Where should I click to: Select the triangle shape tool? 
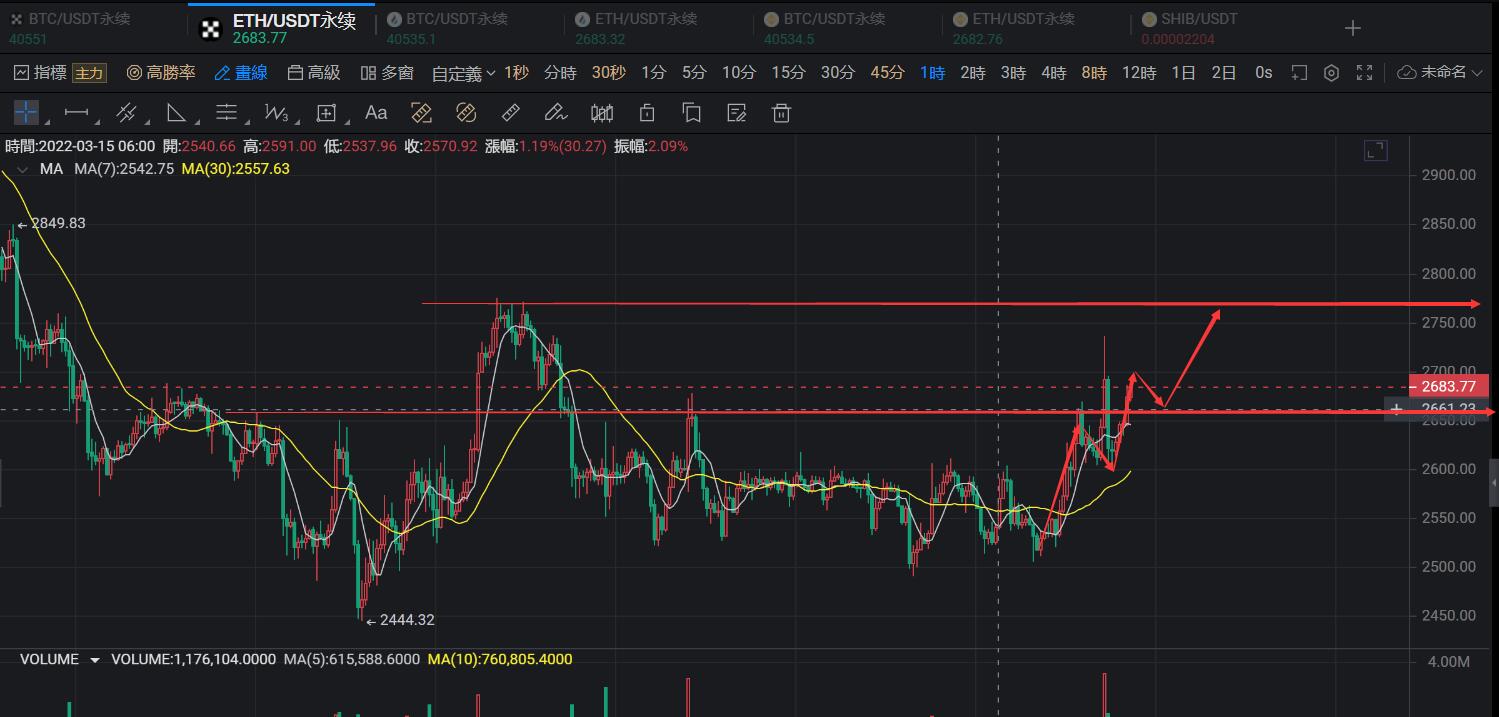[176, 112]
